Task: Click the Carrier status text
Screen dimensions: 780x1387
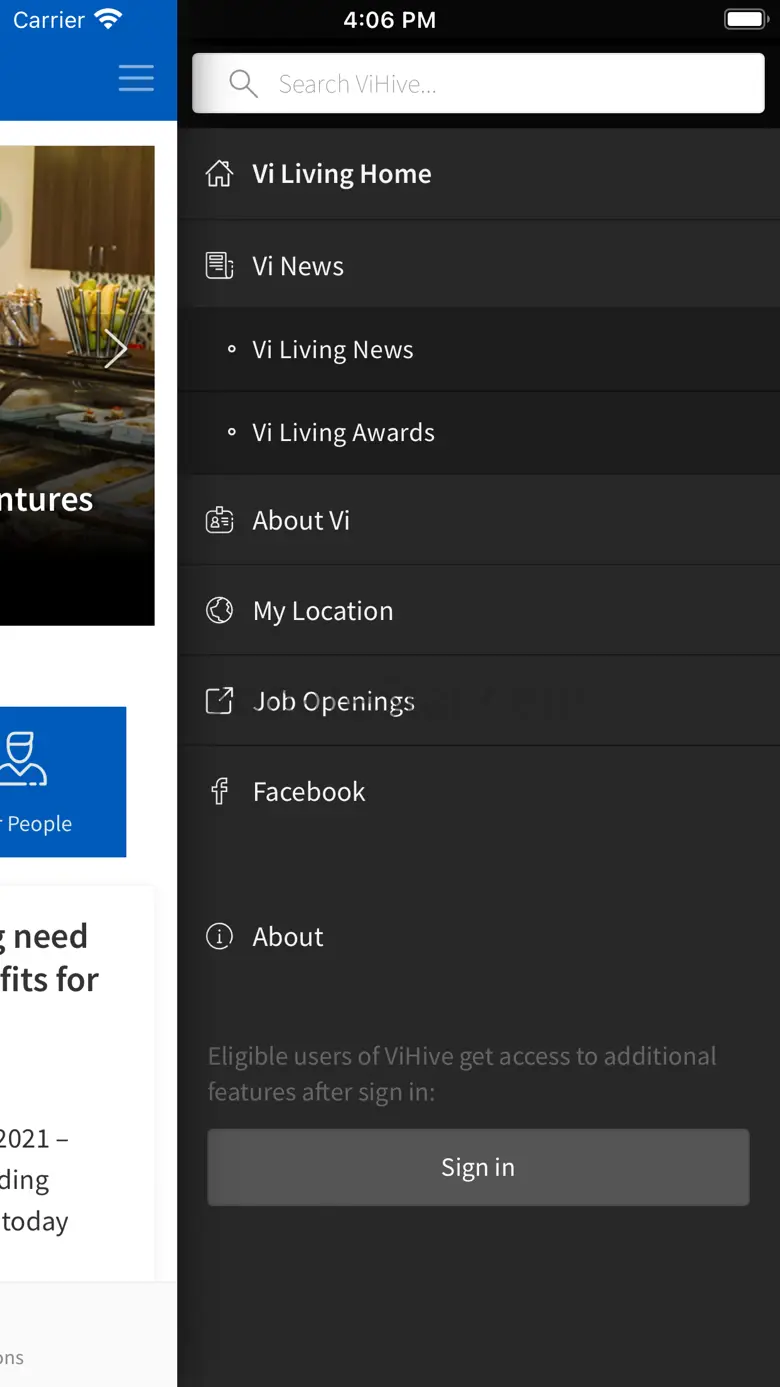Action: click(48, 20)
